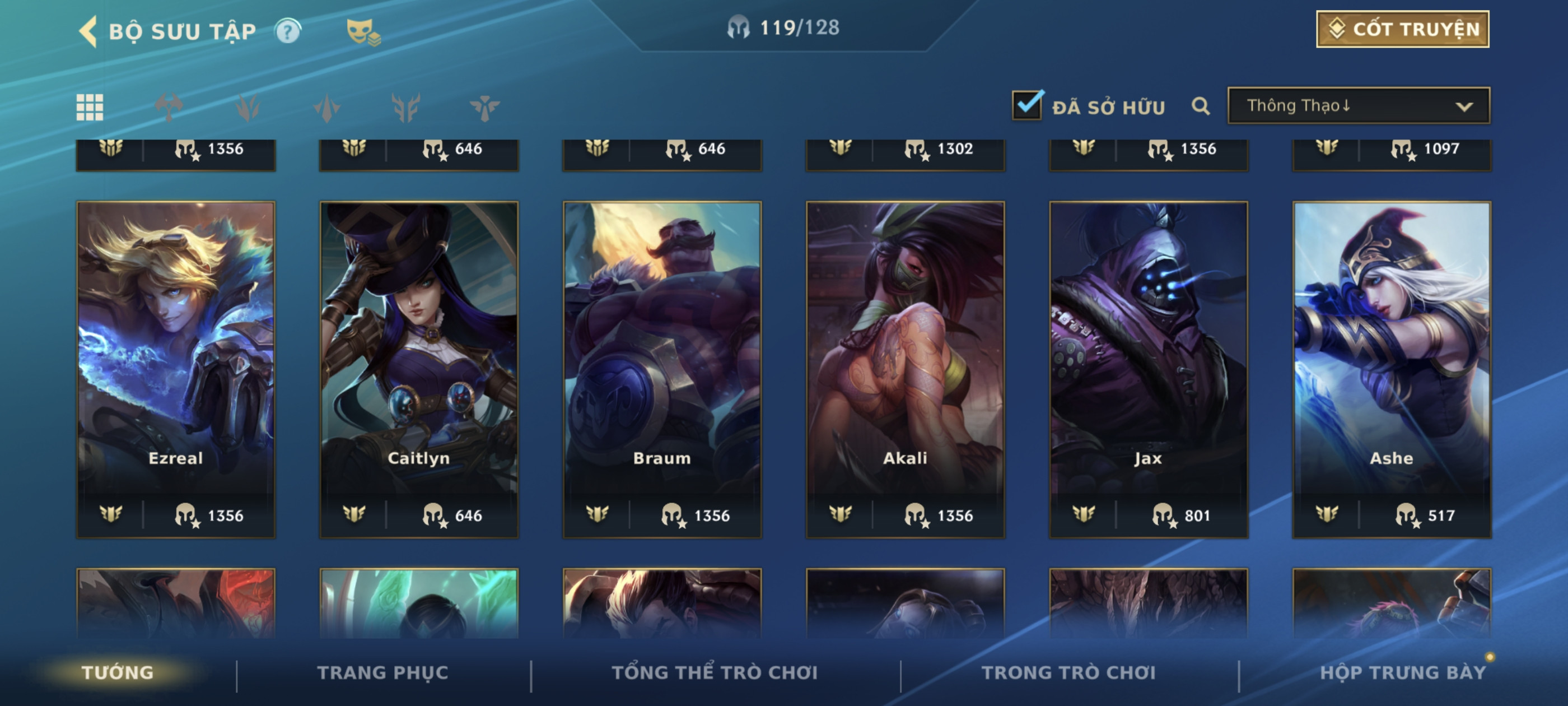Toggle the Đã Sở Hữu checkbox
This screenshot has width=1568, height=706.
(x=1028, y=105)
